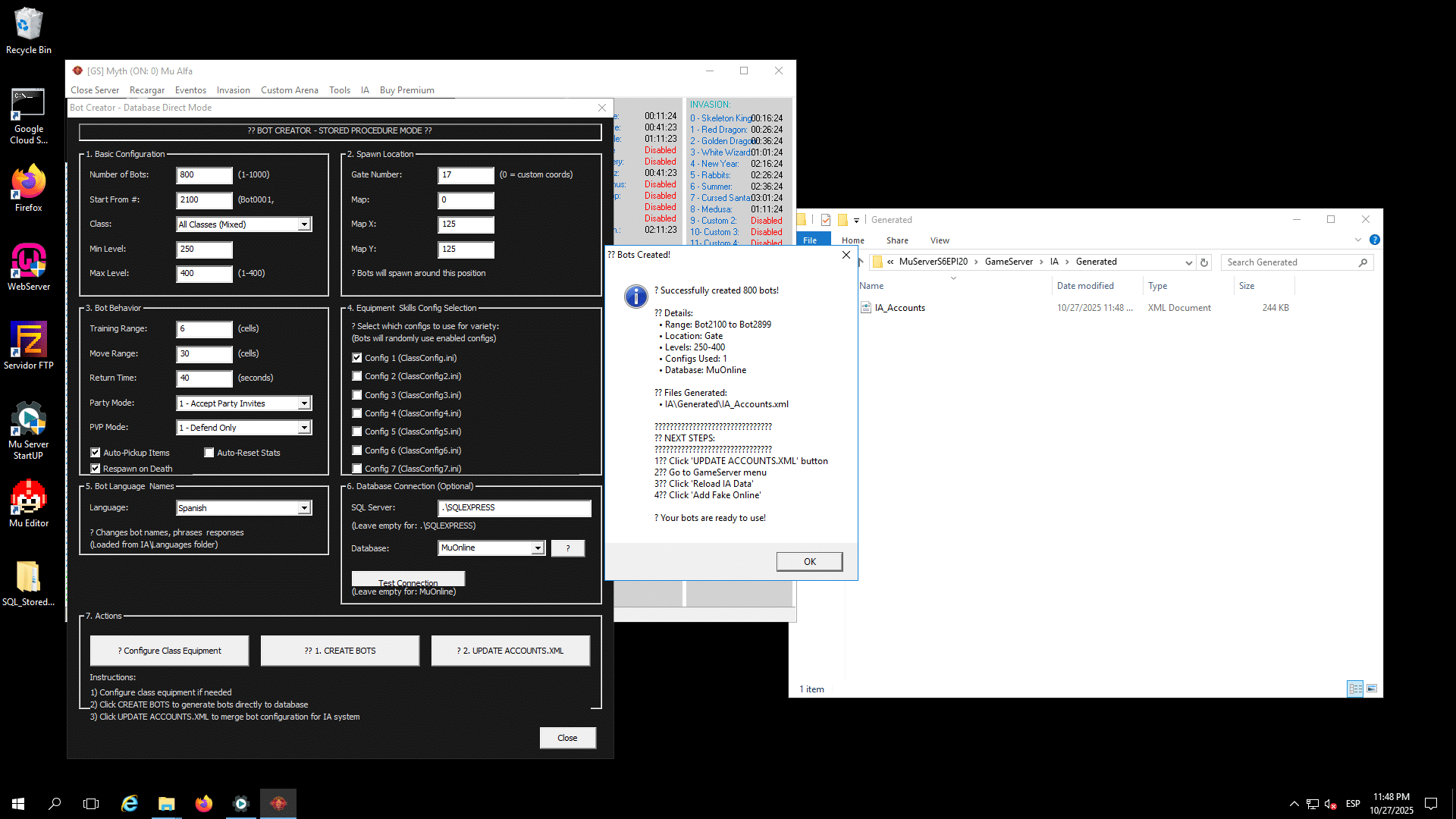
Task: Click UPDATE ACCOUNTS.XML button
Action: coord(510,651)
